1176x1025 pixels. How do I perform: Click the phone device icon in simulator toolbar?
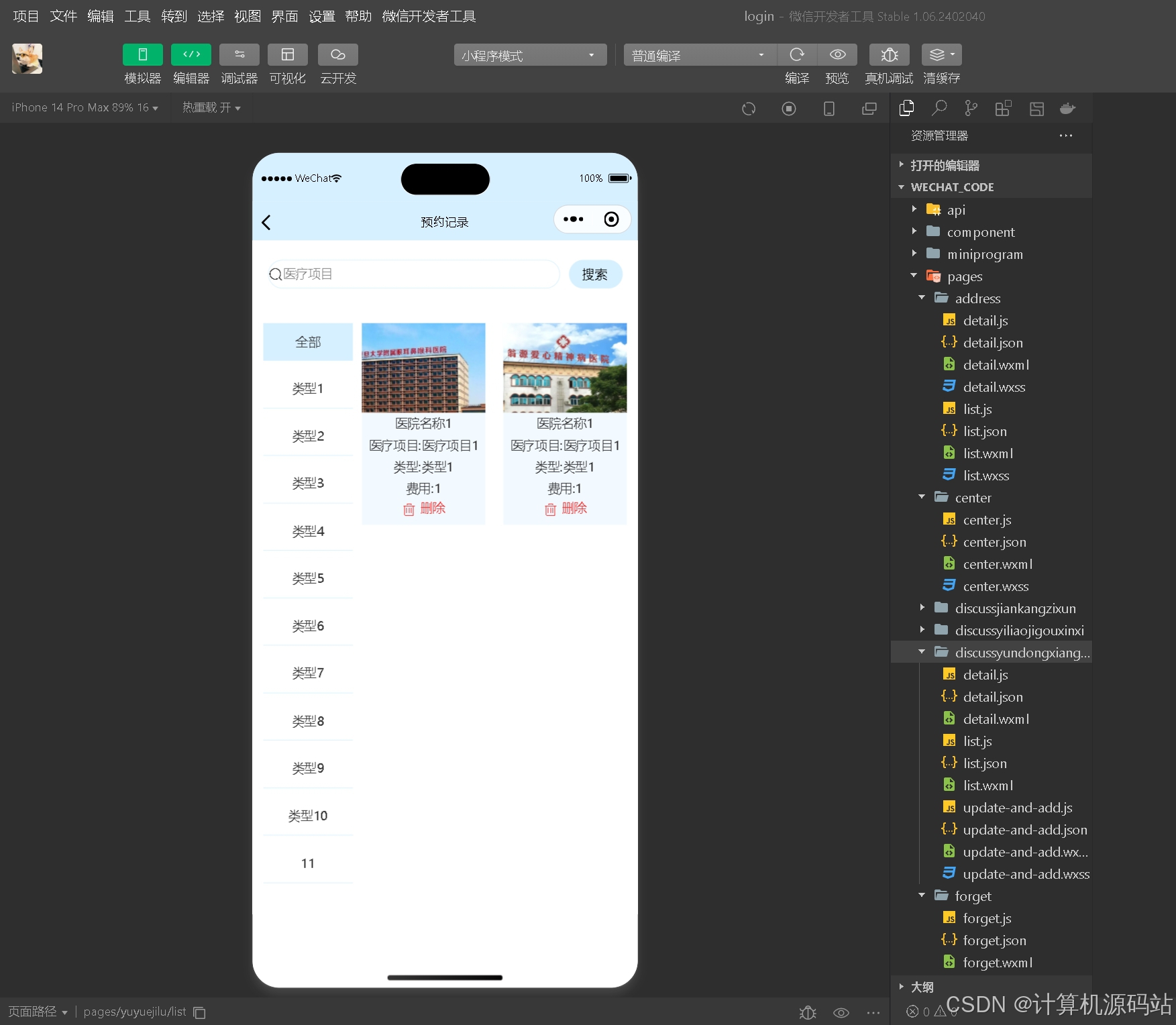tap(829, 109)
